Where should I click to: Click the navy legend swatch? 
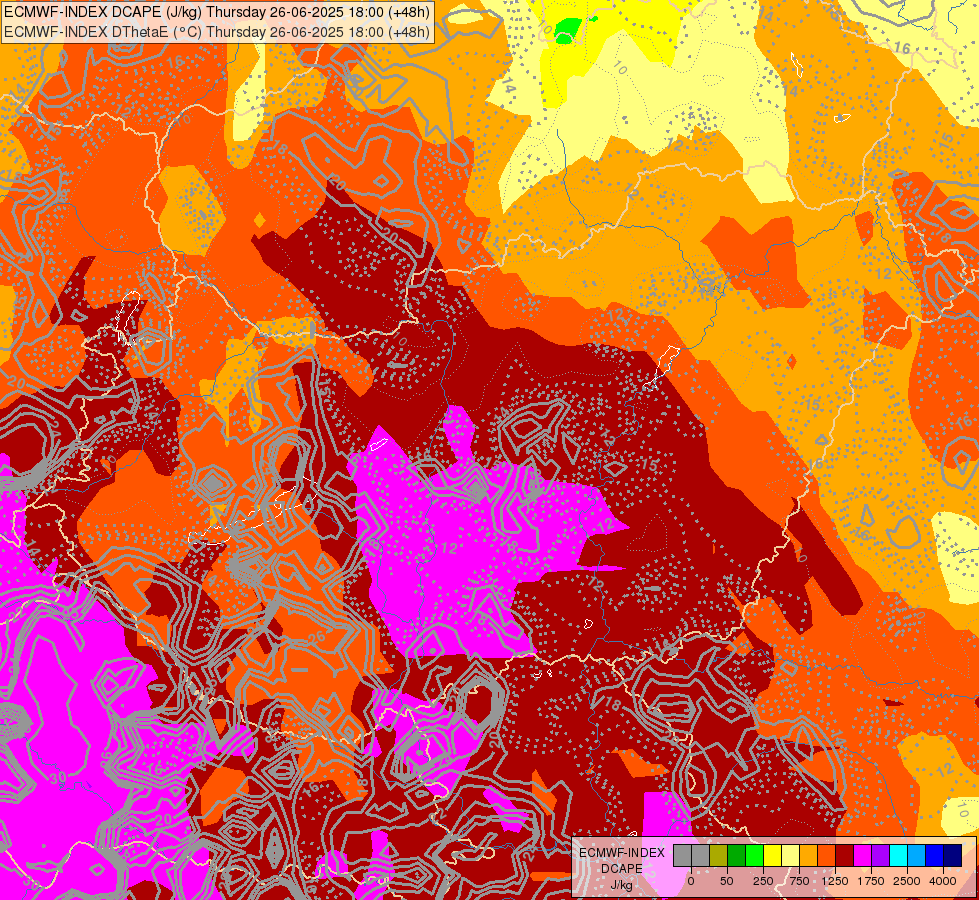tap(953, 856)
